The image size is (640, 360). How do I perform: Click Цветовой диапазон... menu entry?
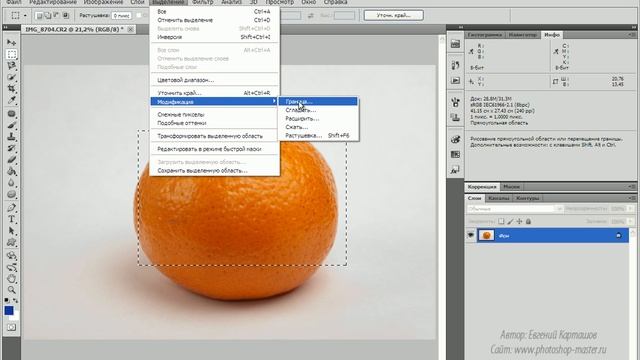click(214, 80)
